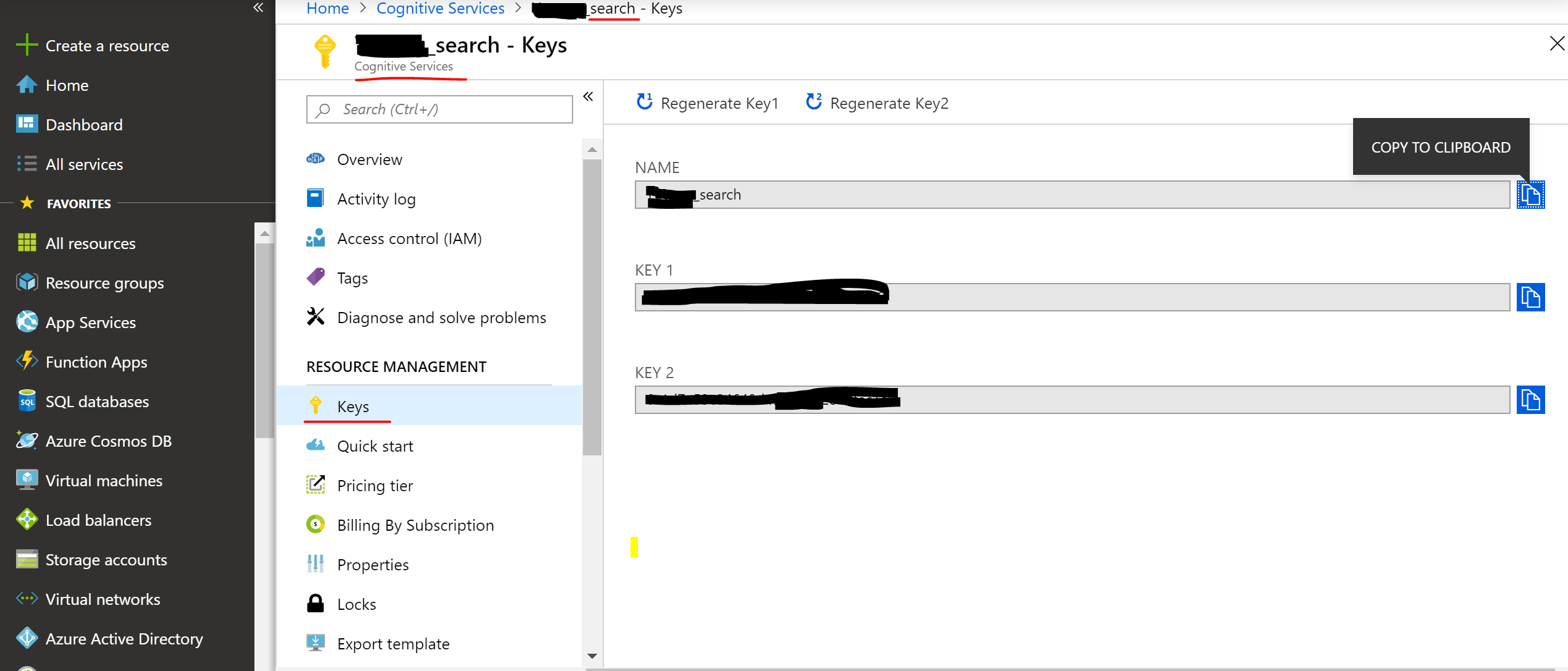
Task: Copy Key 2 to clipboard
Action: 1531,400
